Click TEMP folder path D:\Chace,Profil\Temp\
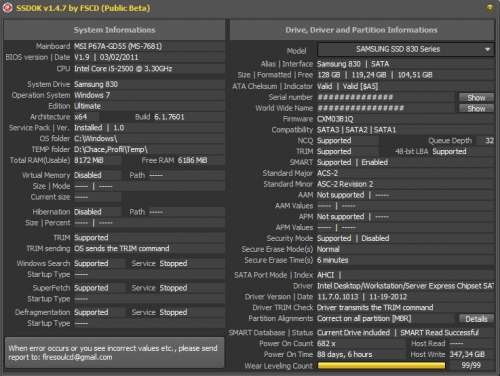 point(111,149)
